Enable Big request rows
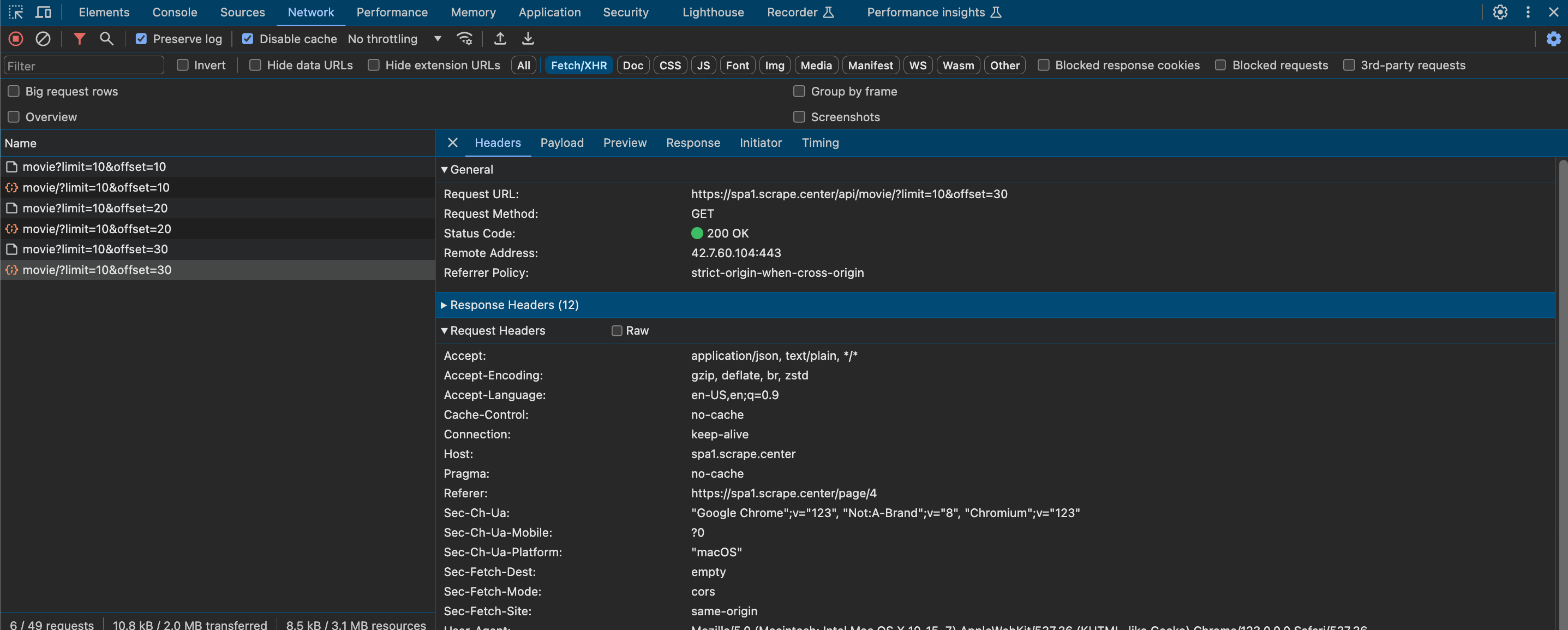This screenshot has width=1568, height=630. pyautogui.click(x=14, y=91)
